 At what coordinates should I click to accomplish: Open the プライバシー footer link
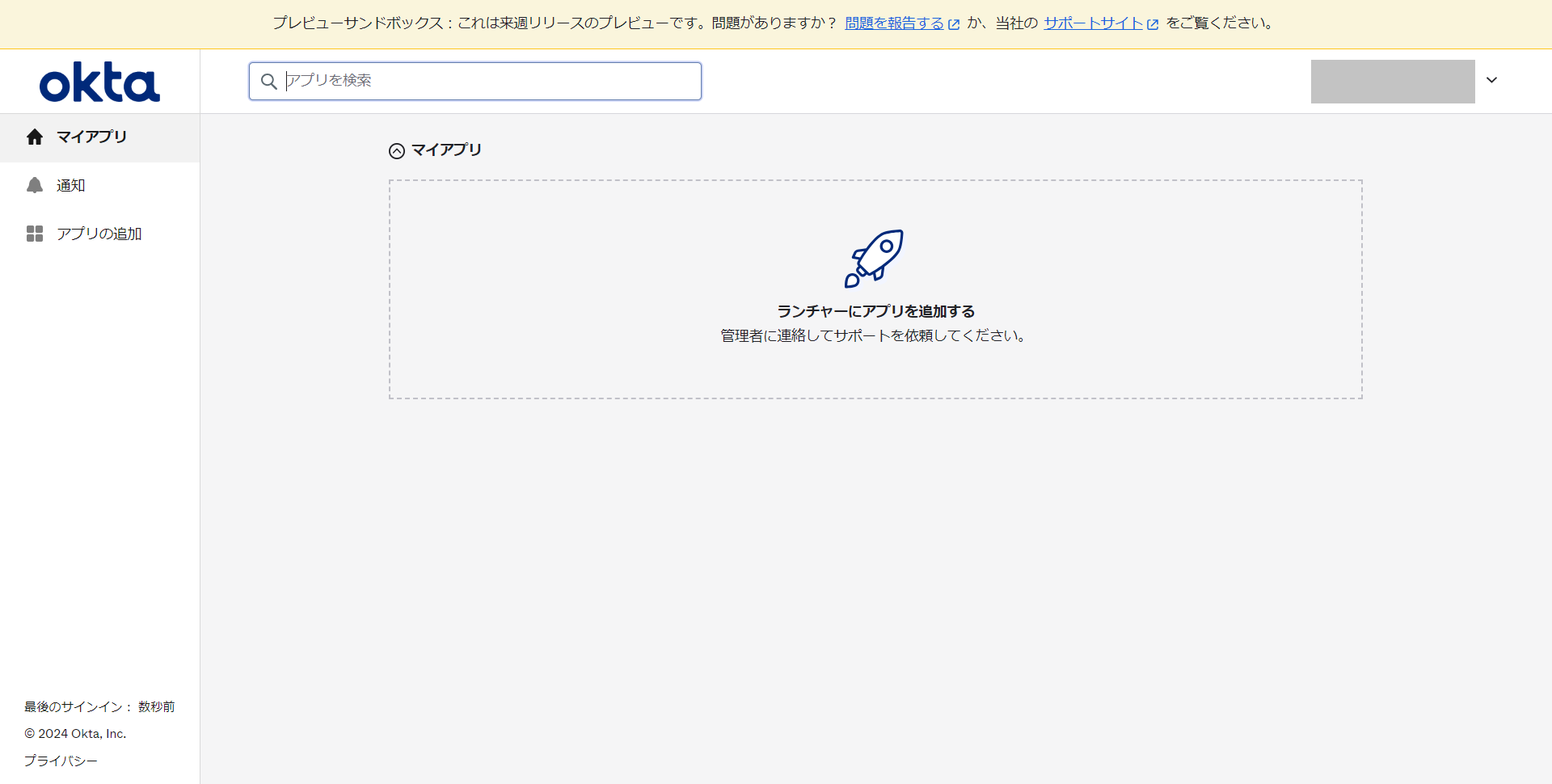click(x=61, y=761)
